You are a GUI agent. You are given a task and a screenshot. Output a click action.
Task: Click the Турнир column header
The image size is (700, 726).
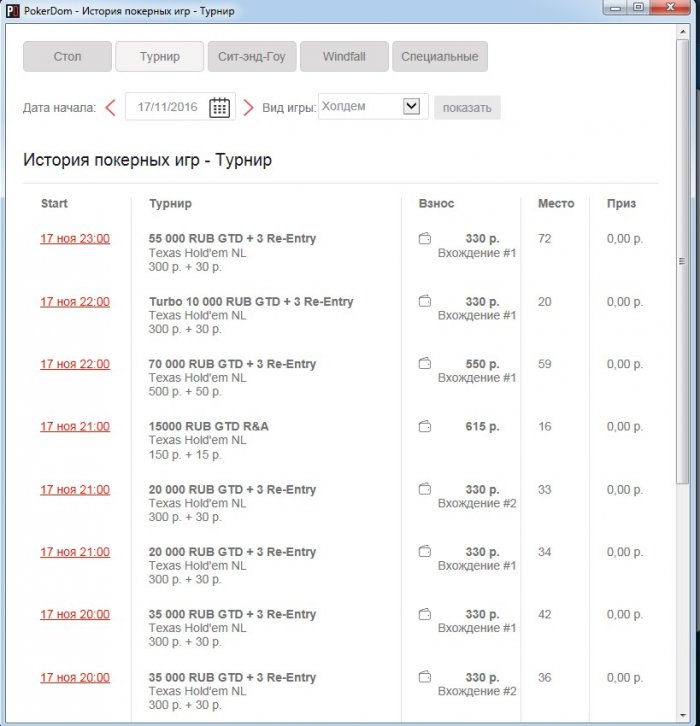170,203
